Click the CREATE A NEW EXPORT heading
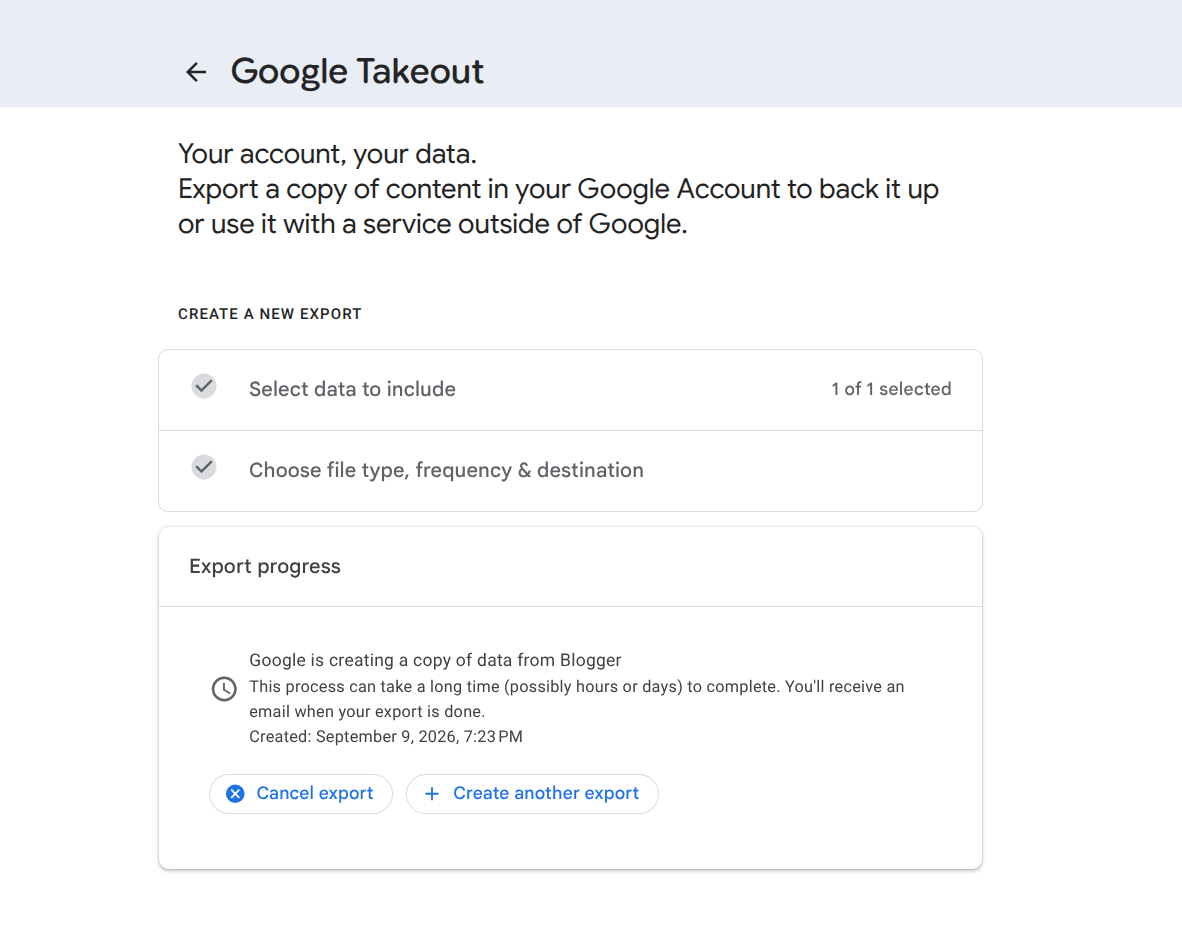The image size is (1182, 940). click(x=270, y=314)
